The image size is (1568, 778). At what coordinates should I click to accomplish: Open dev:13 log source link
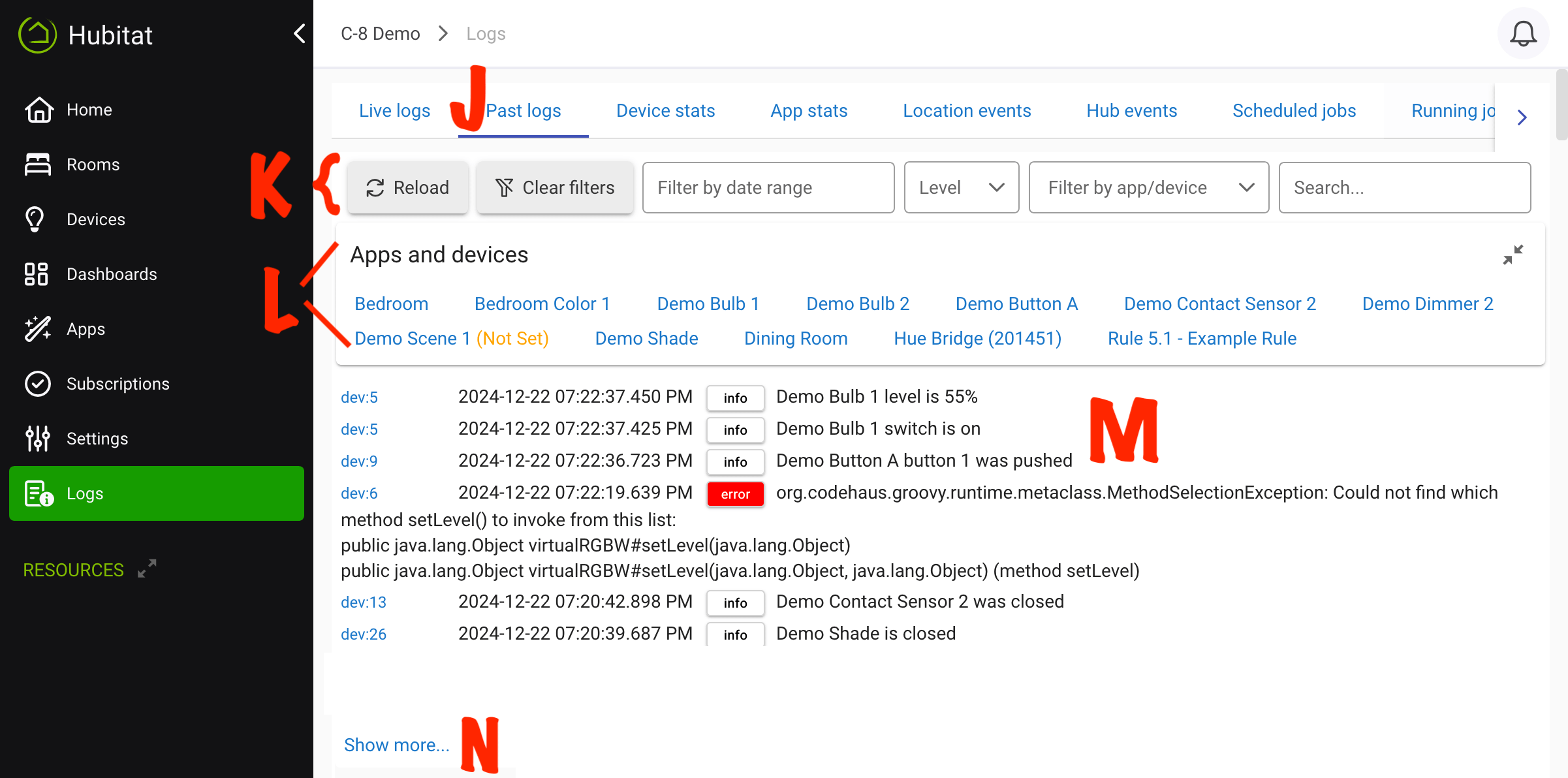364,602
